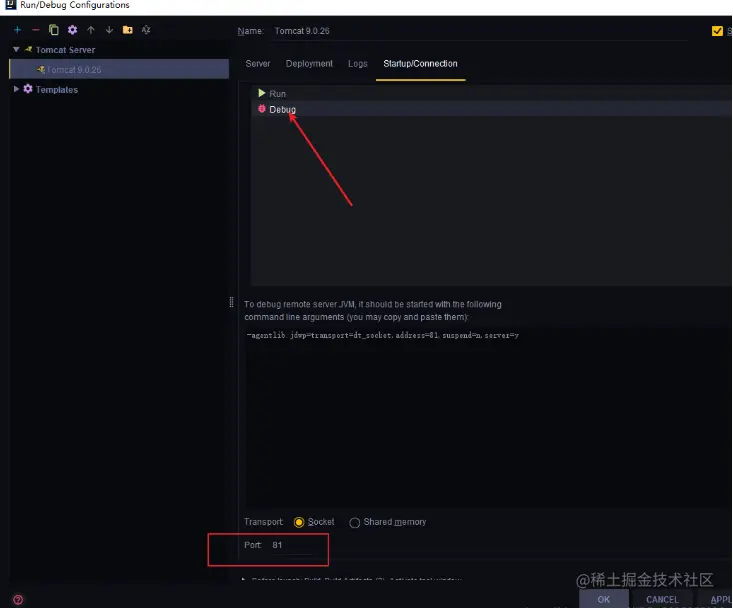Move configuration down with arrow

tap(109, 30)
